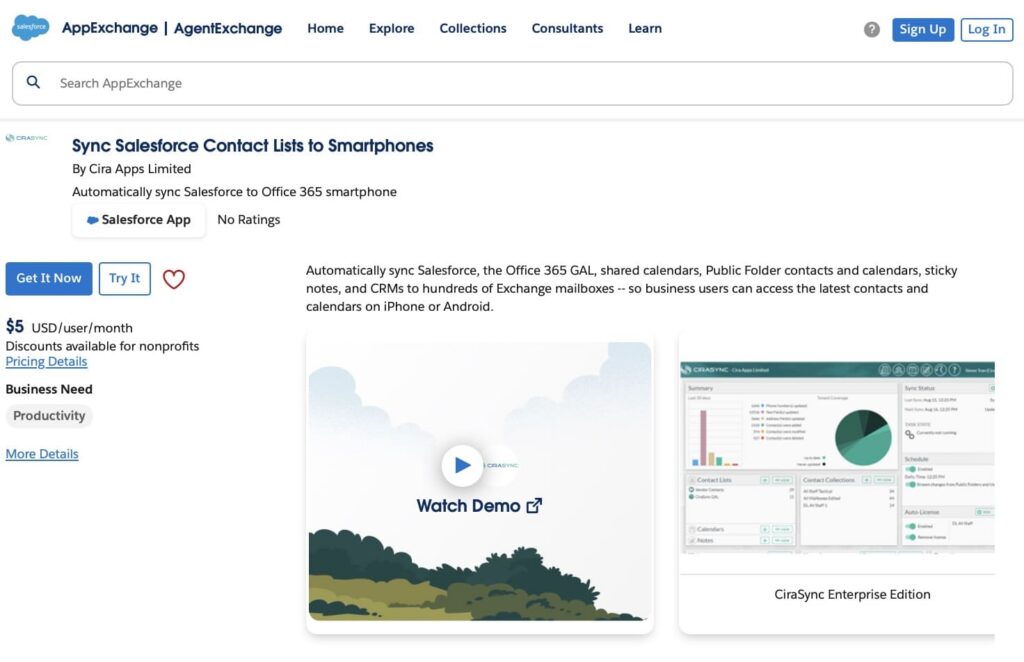The height and width of the screenshot is (662, 1024).
Task: Open the Learn section
Action: (x=645, y=28)
